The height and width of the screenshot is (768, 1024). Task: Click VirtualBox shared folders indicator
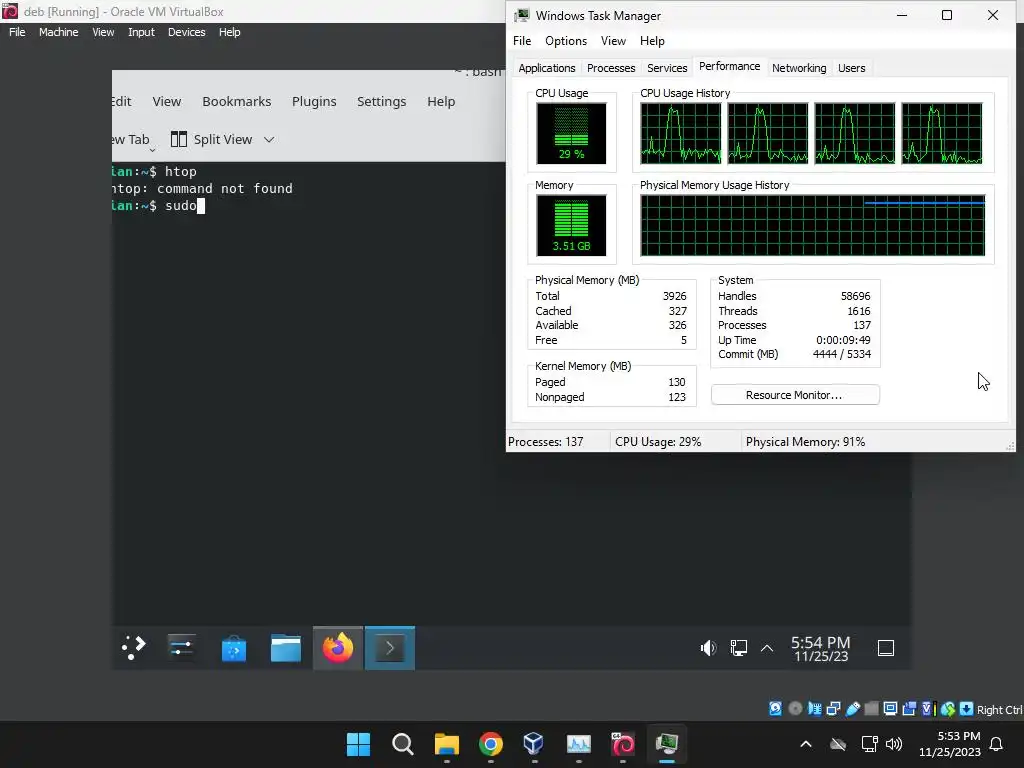(871, 709)
